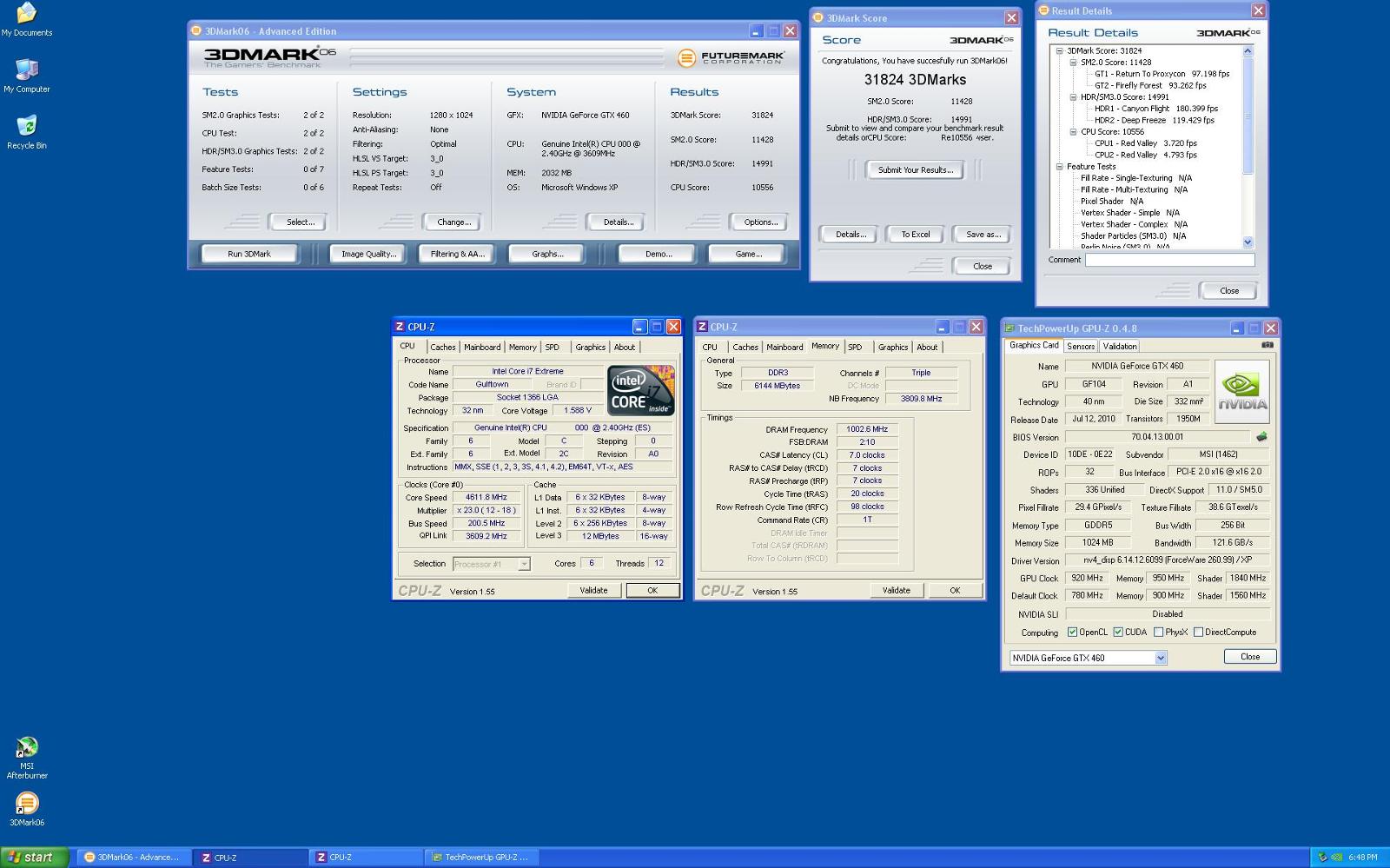Viewport: 1390px width, 868px height.
Task: Click Game button in 3DMark06
Action: point(747,254)
